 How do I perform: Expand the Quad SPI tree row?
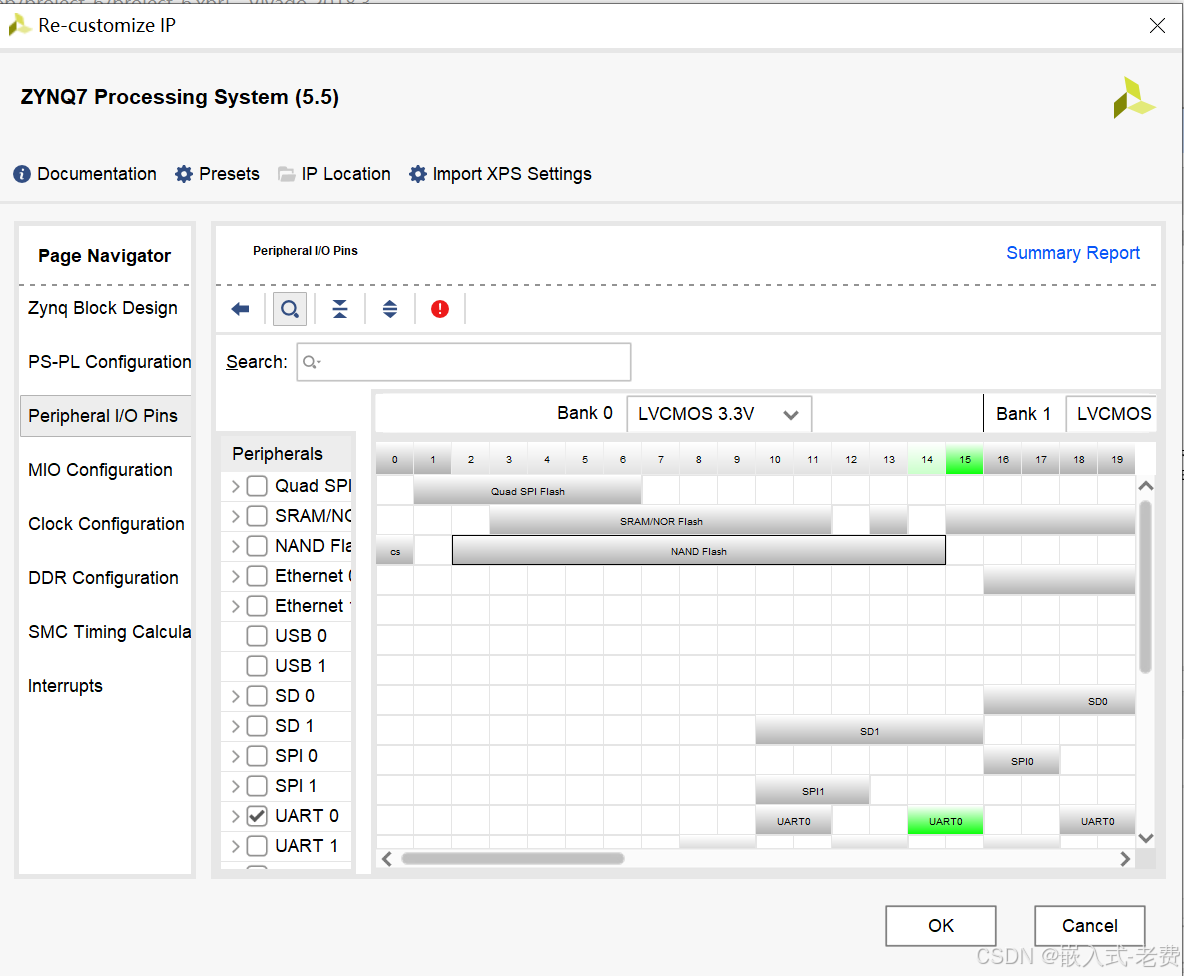click(235, 486)
